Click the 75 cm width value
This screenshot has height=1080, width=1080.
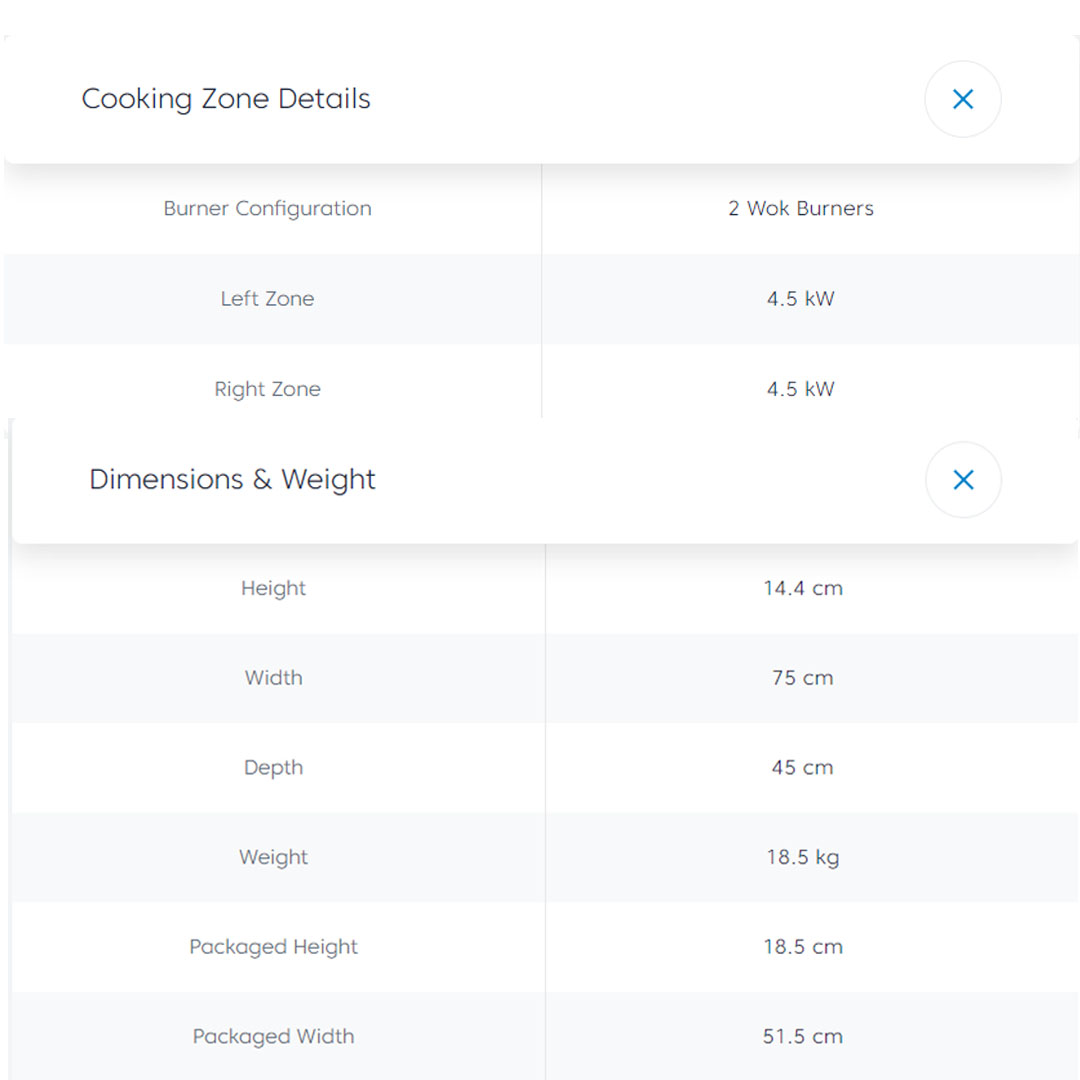[802, 678]
